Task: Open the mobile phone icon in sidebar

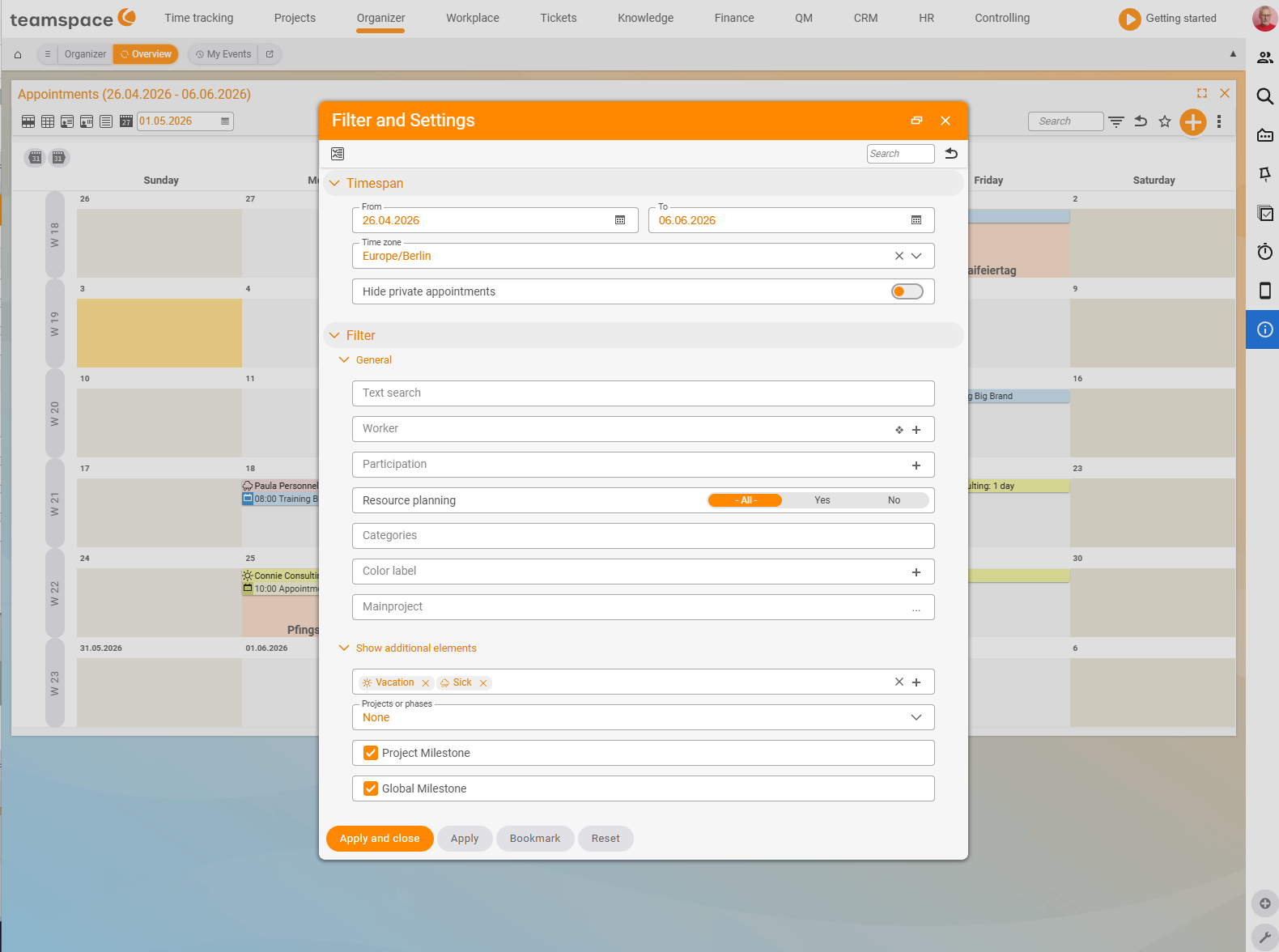Action: pyautogui.click(x=1264, y=291)
